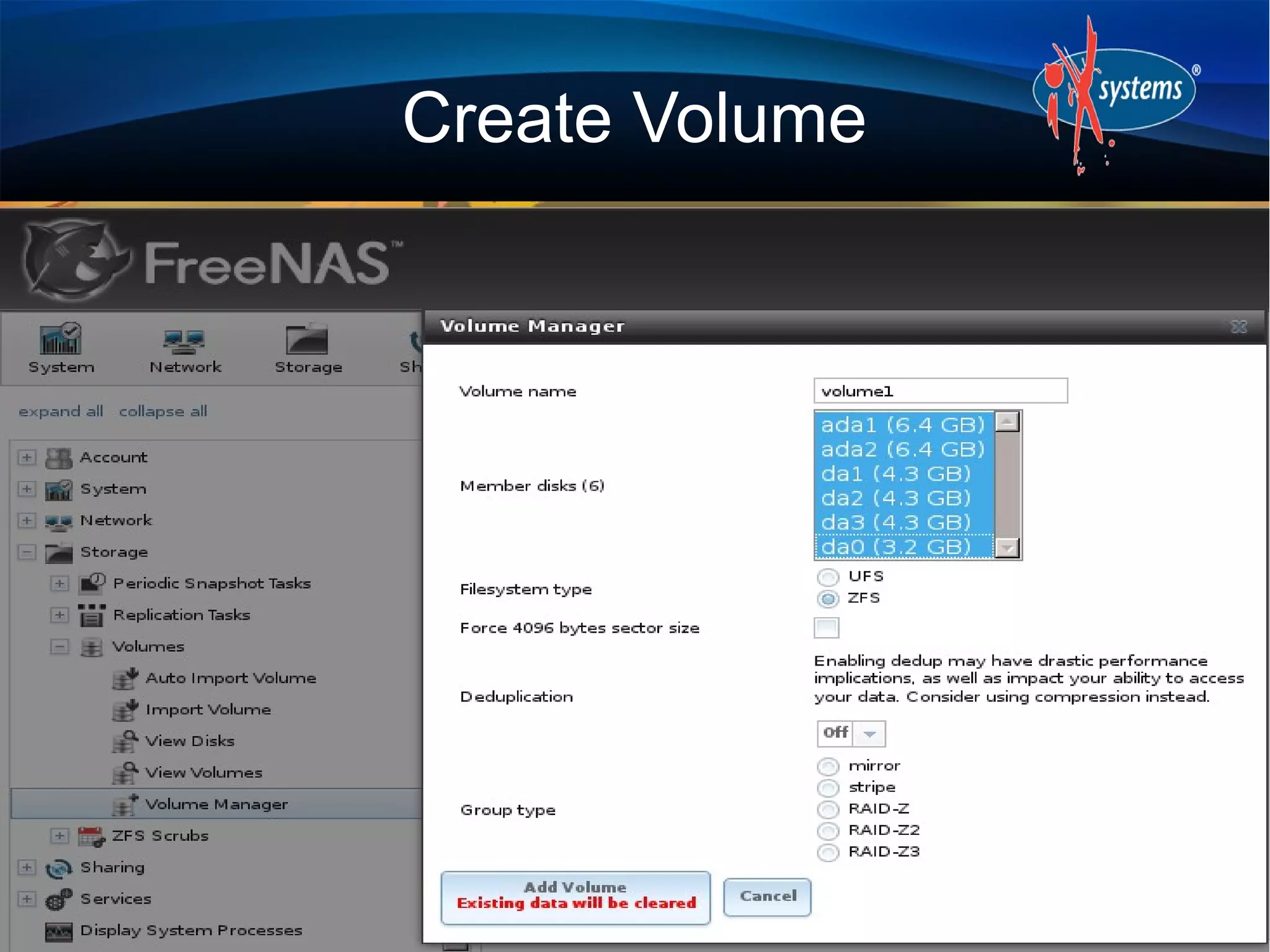The width and height of the screenshot is (1270, 952).
Task: Click the ZFS Scrubs calendar icon
Action: click(x=92, y=837)
